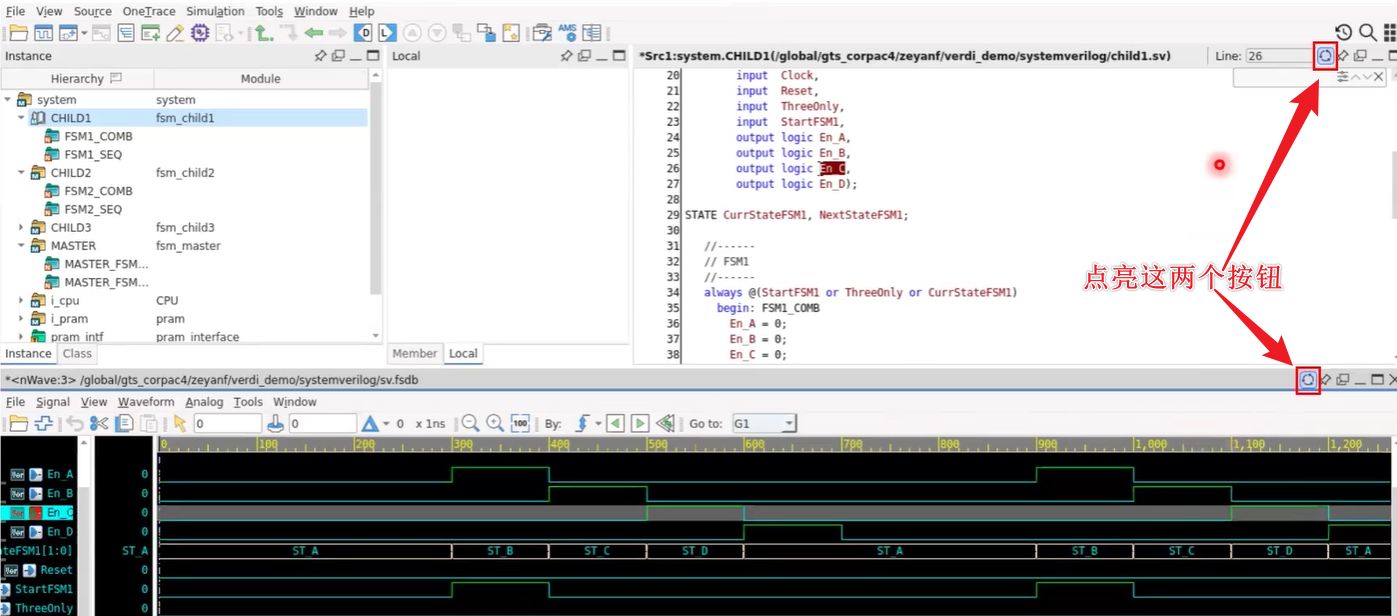This screenshot has height=616, width=1397.
Task: Click the Line number input field
Action: click(1277, 56)
